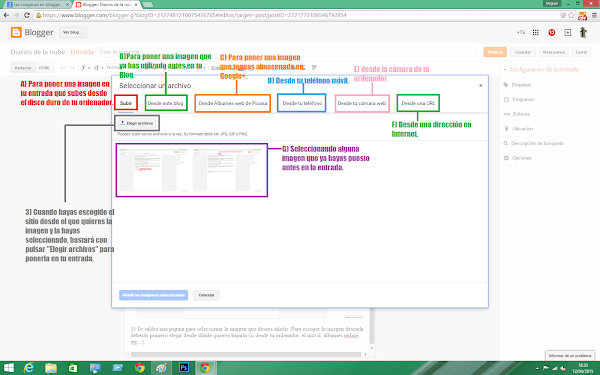
Task: Open the Google account profile avatar
Action: tap(583, 32)
